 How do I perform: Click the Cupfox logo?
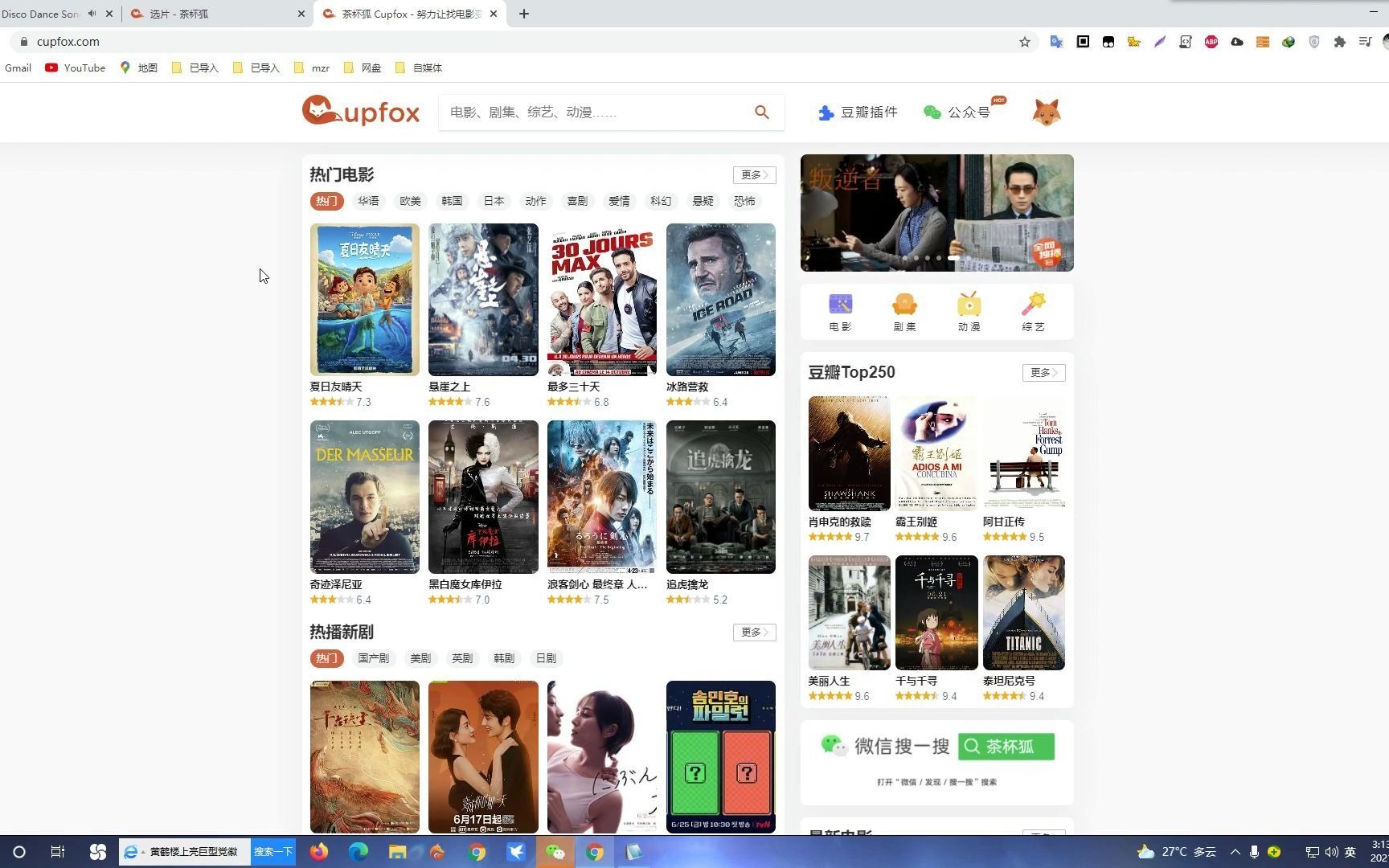(x=361, y=111)
